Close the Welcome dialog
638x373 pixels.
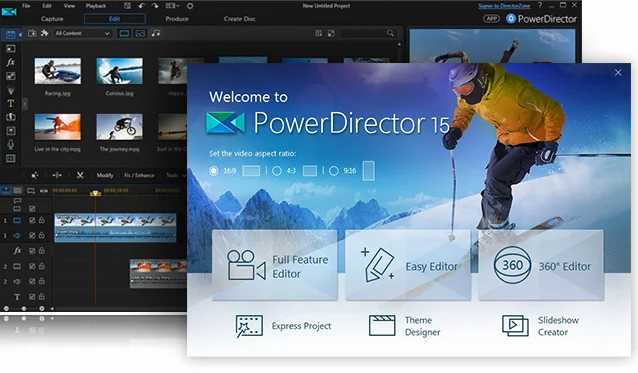point(618,72)
